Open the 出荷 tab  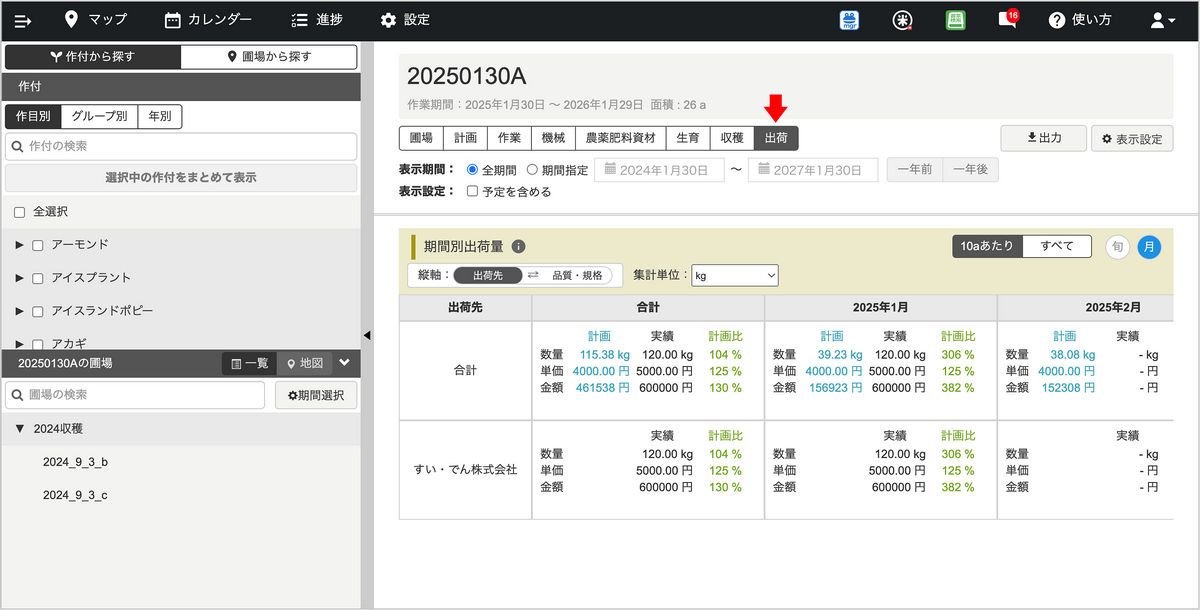click(x=776, y=138)
